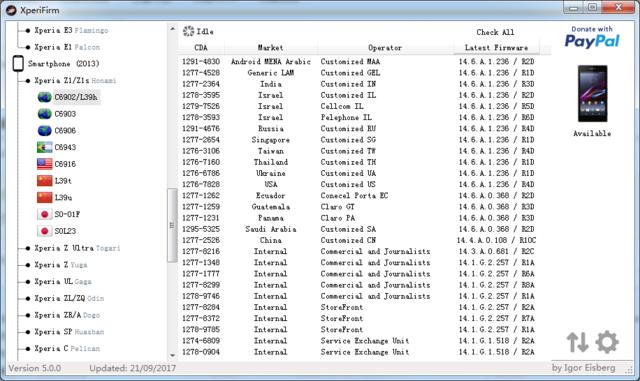Click the device tree scroll down arrow
Viewport: 640px width, 381px height.
[172, 355]
